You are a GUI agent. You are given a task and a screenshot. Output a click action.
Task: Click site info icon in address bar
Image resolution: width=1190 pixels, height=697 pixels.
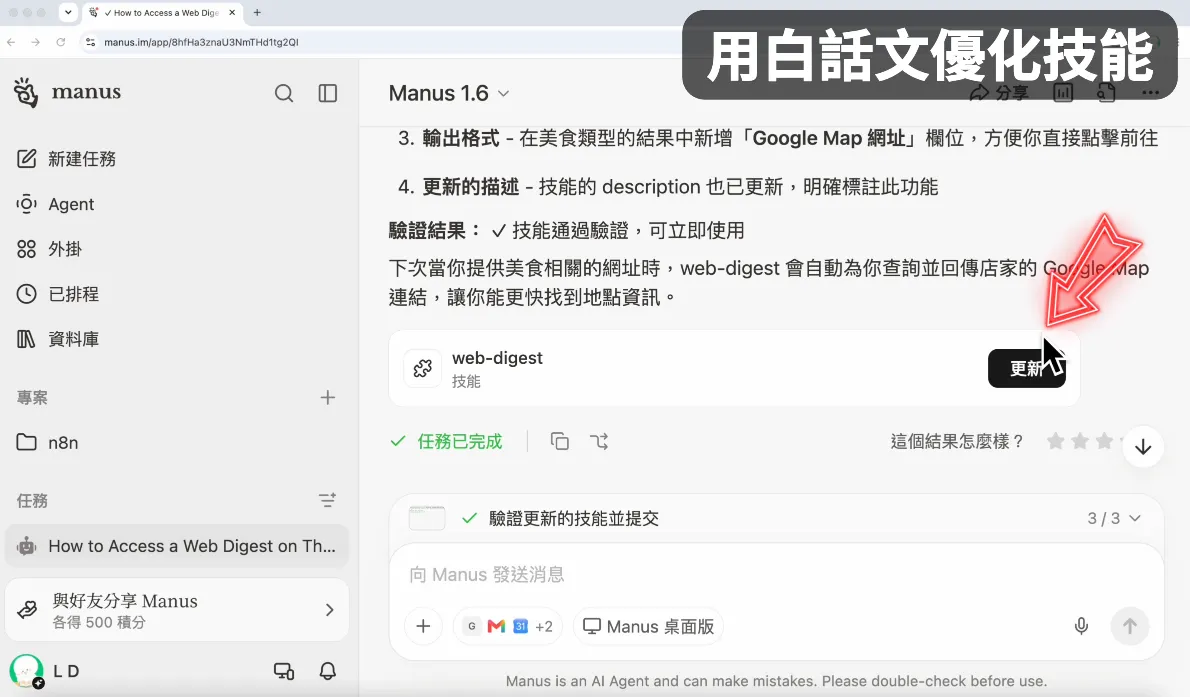[90, 42]
